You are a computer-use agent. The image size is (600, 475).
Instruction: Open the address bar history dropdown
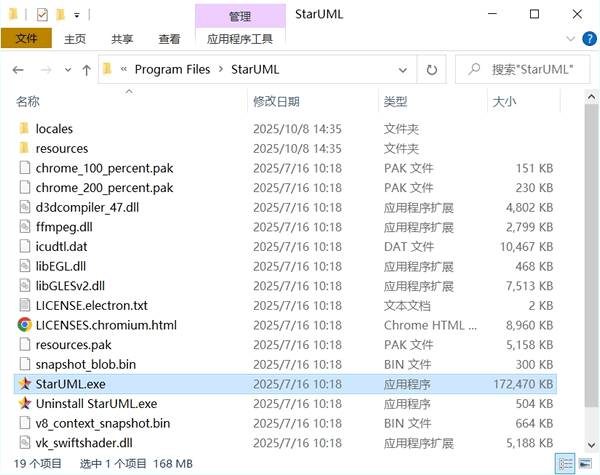[405, 70]
